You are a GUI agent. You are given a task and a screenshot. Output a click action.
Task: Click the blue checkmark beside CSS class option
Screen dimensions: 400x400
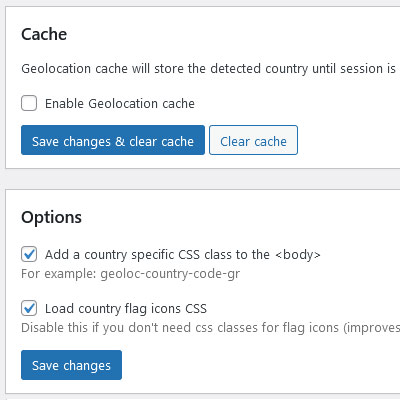point(29,254)
